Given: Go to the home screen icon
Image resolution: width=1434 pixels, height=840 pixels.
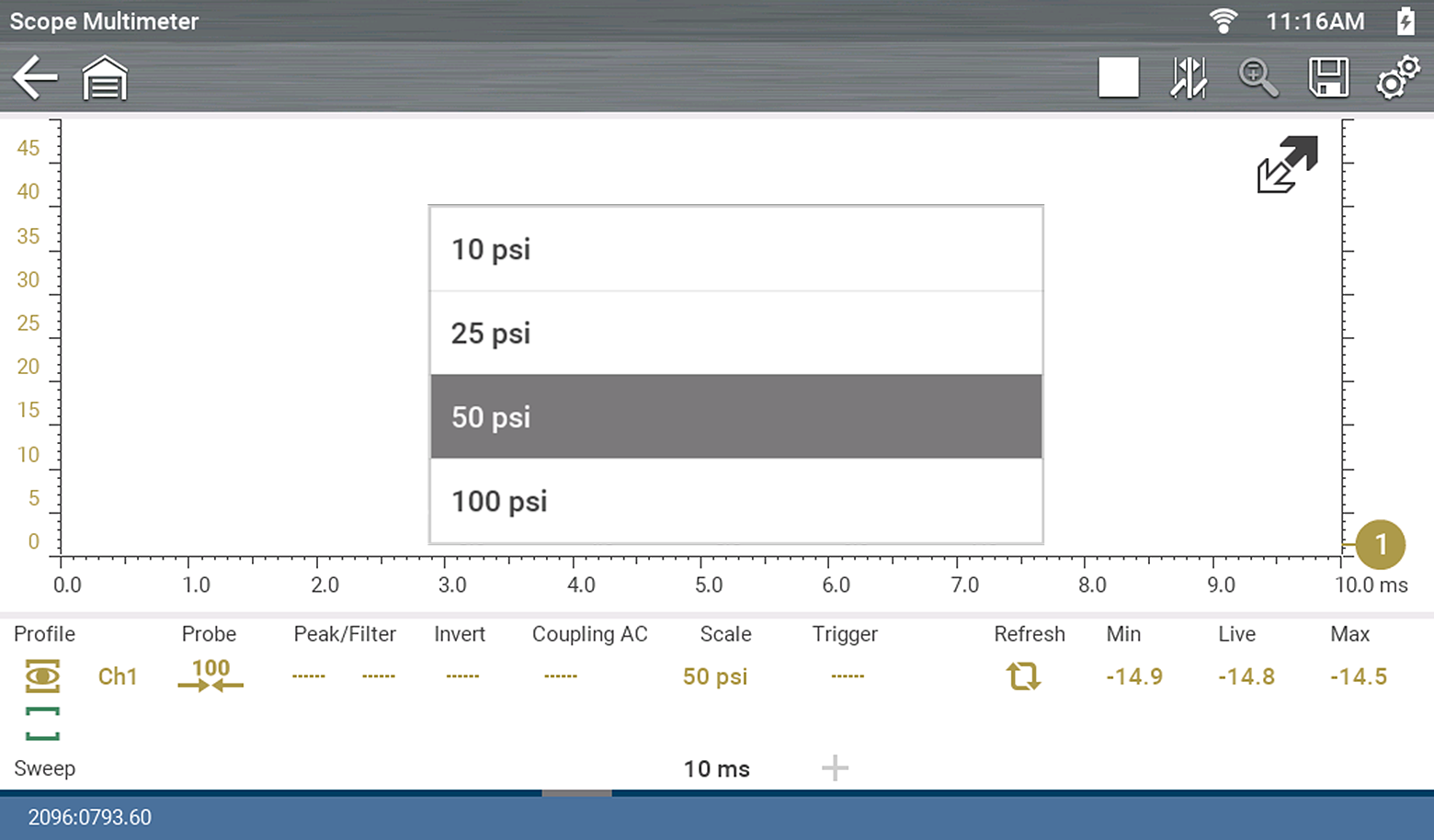Looking at the screenshot, I should pos(105,78).
